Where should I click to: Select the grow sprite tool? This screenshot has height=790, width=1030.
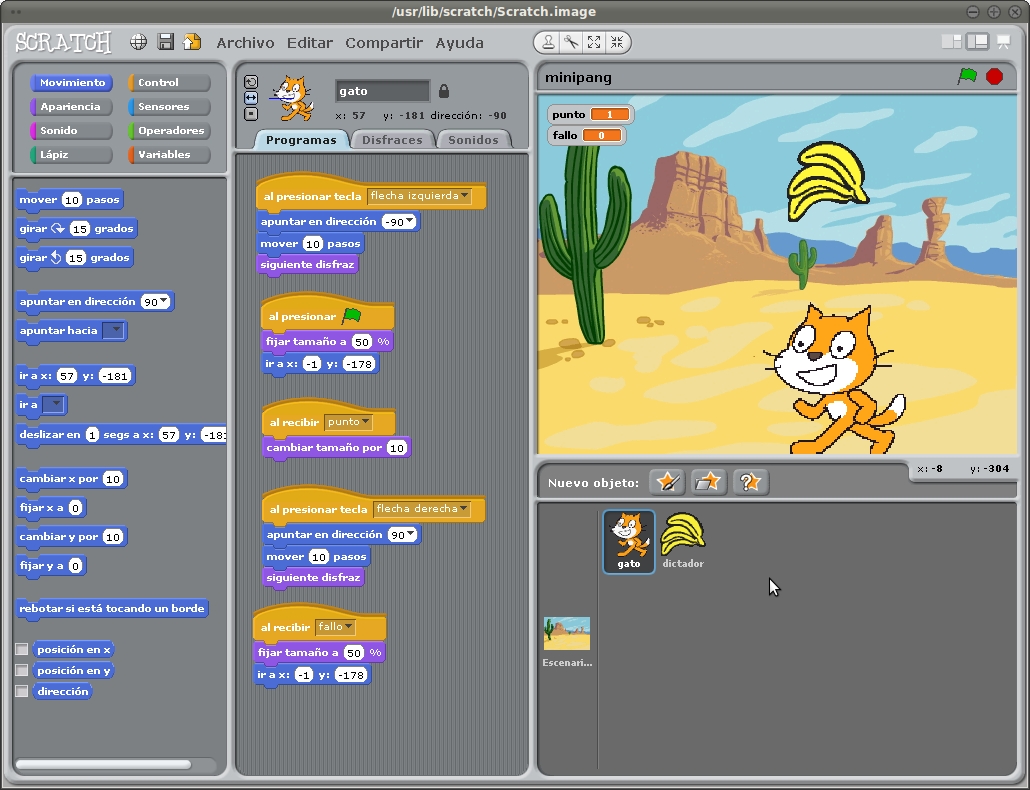pyautogui.click(x=595, y=42)
